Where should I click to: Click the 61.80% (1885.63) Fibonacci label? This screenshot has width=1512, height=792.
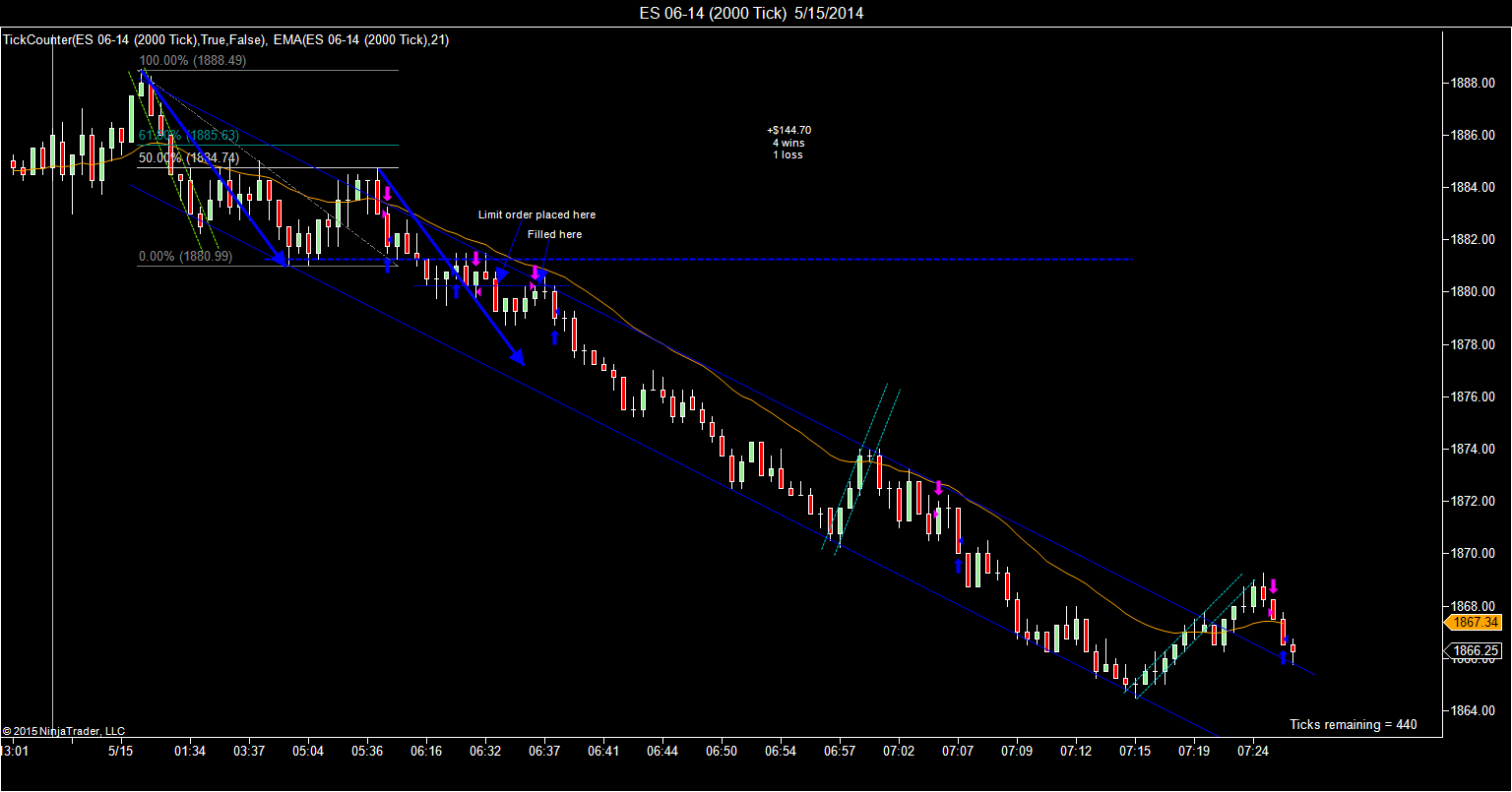click(x=189, y=135)
